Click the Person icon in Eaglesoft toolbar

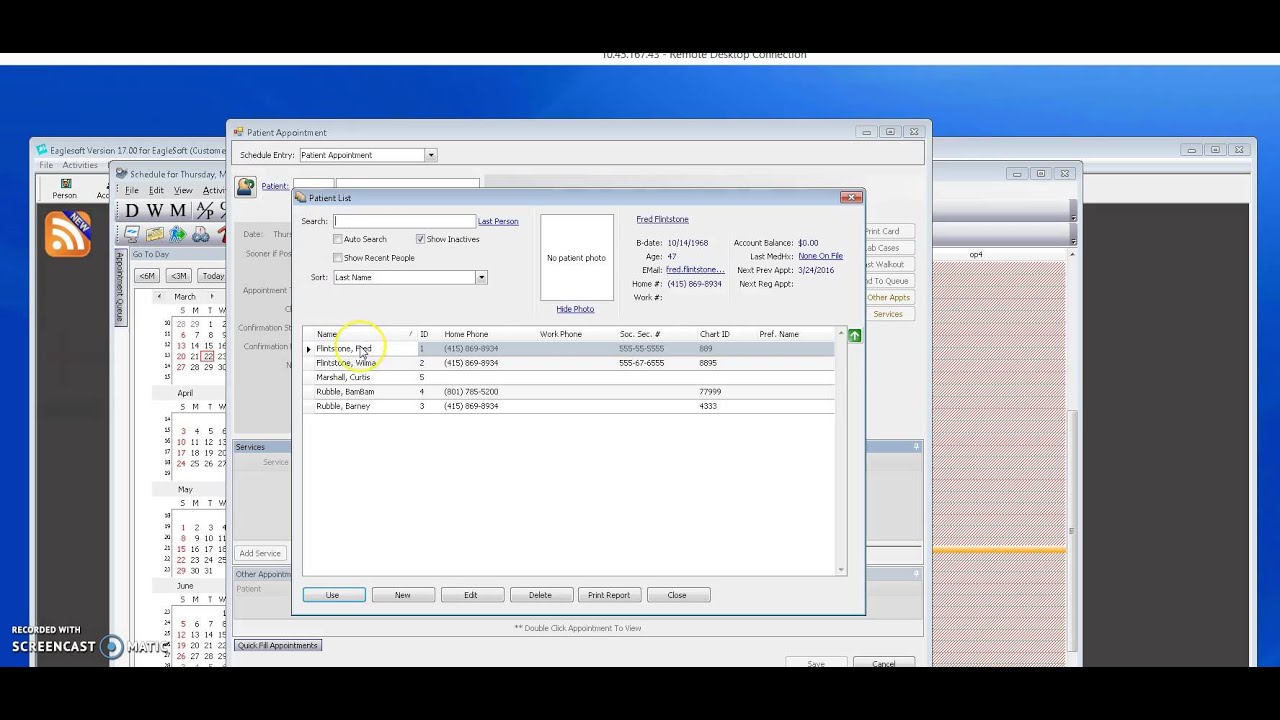pyautogui.click(x=65, y=189)
